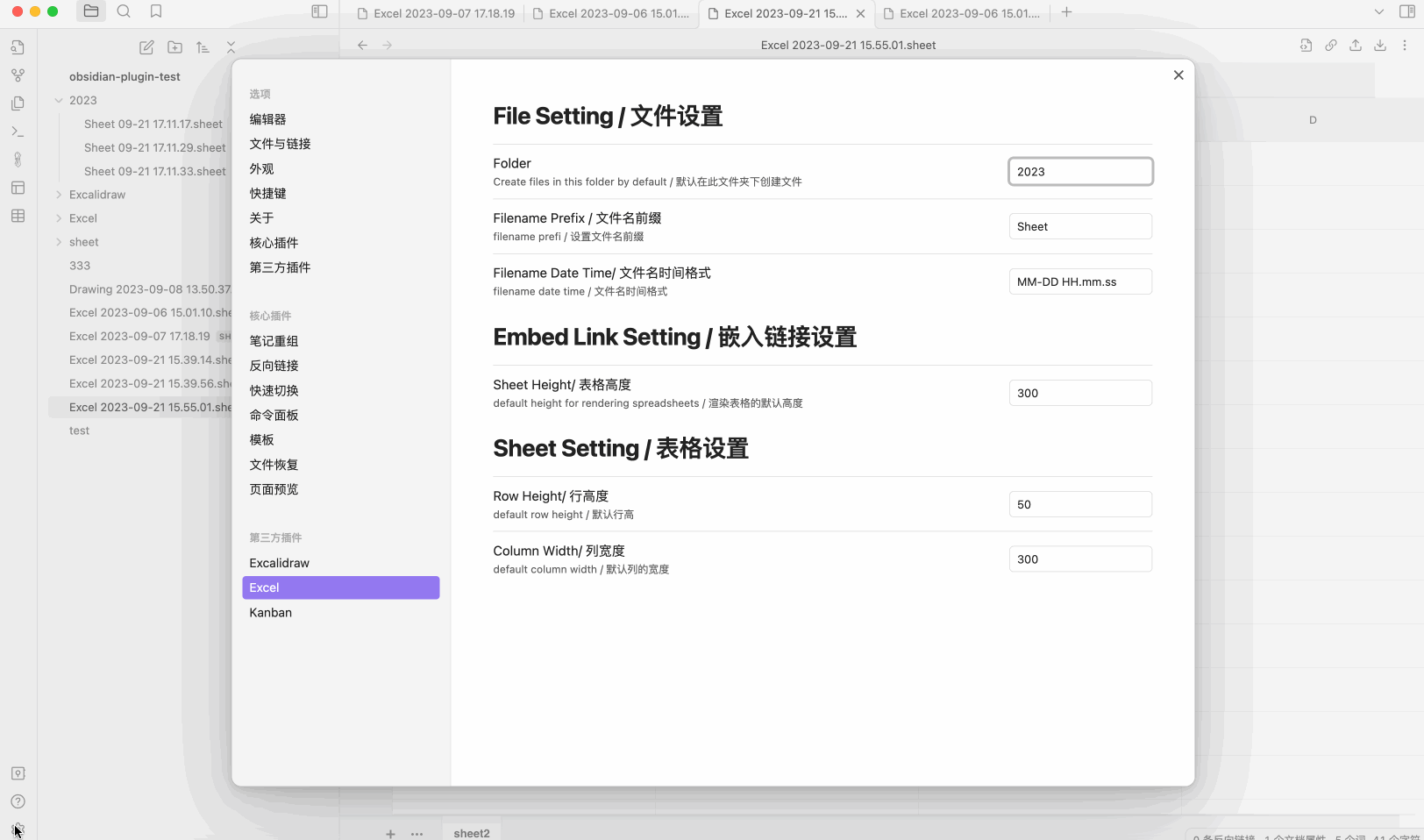1424x840 pixels.
Task: Toggle the left sidebar collapse icon
Action: 319,11
